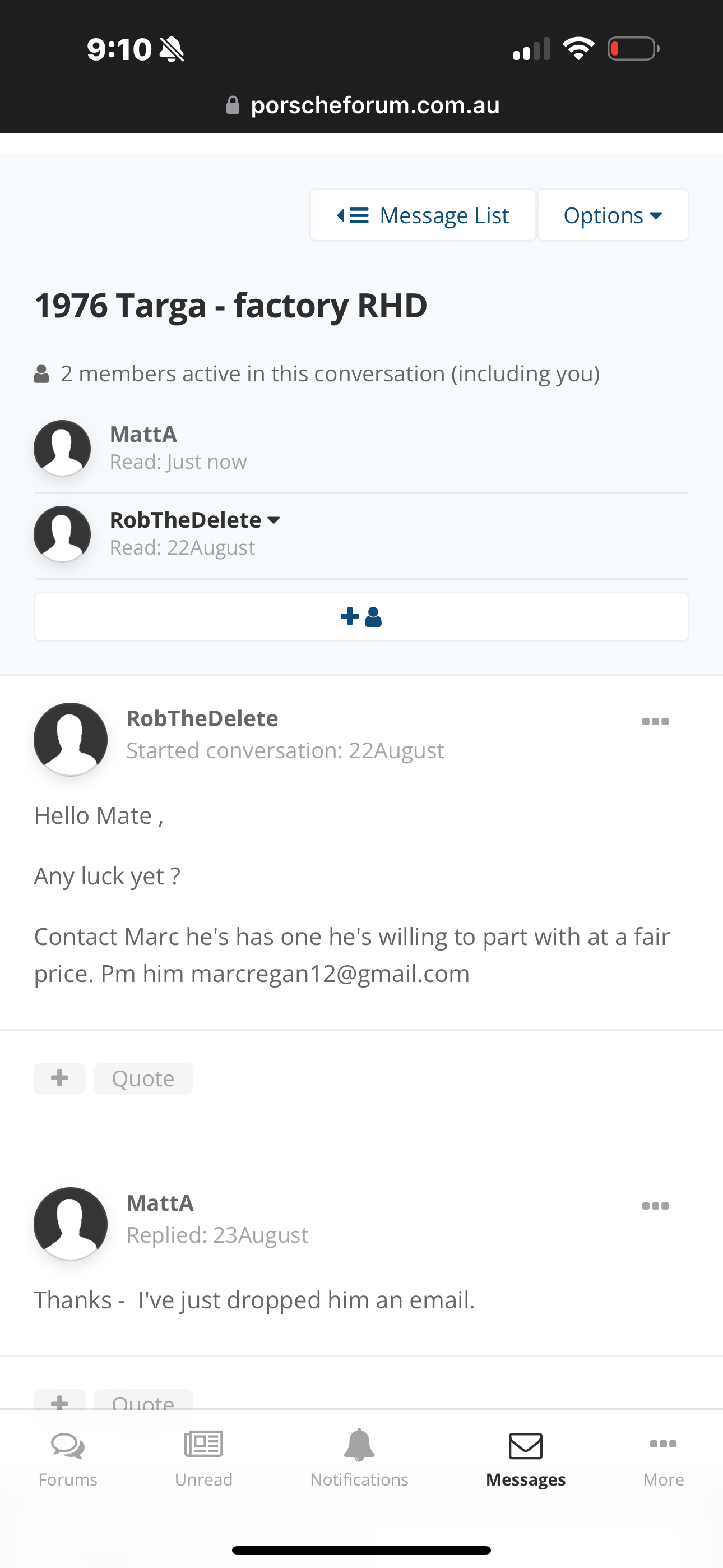Click plus multi-quote button under RobTheDelete's message

59,1078
